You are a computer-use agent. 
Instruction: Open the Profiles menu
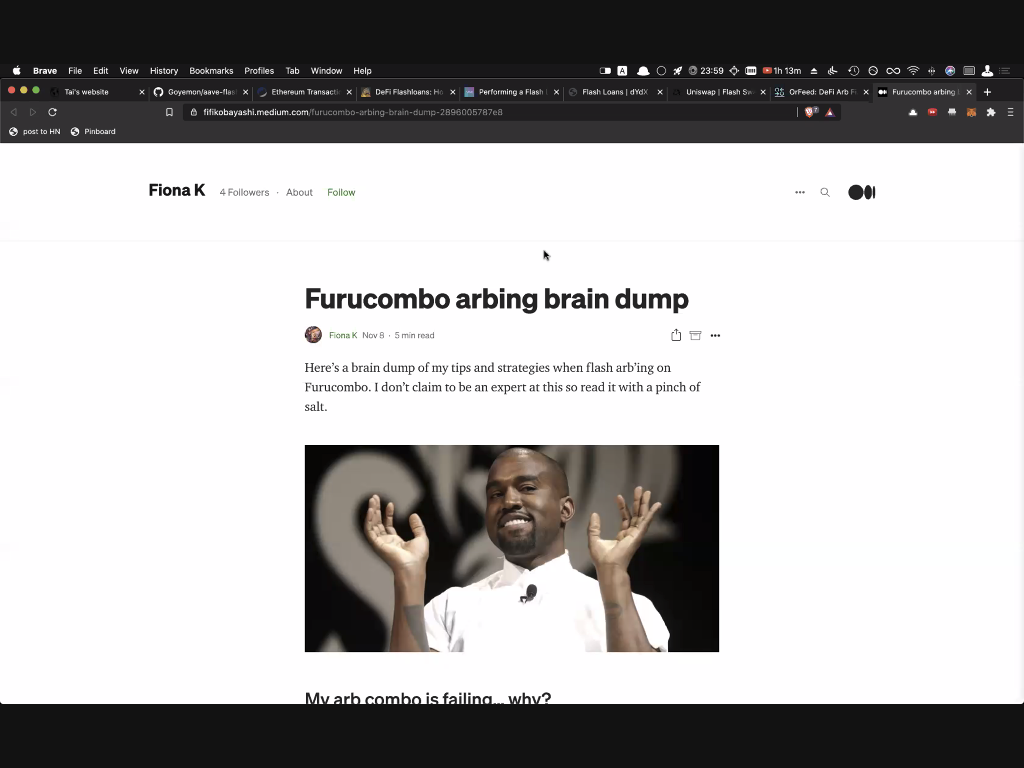pos(259,71)
